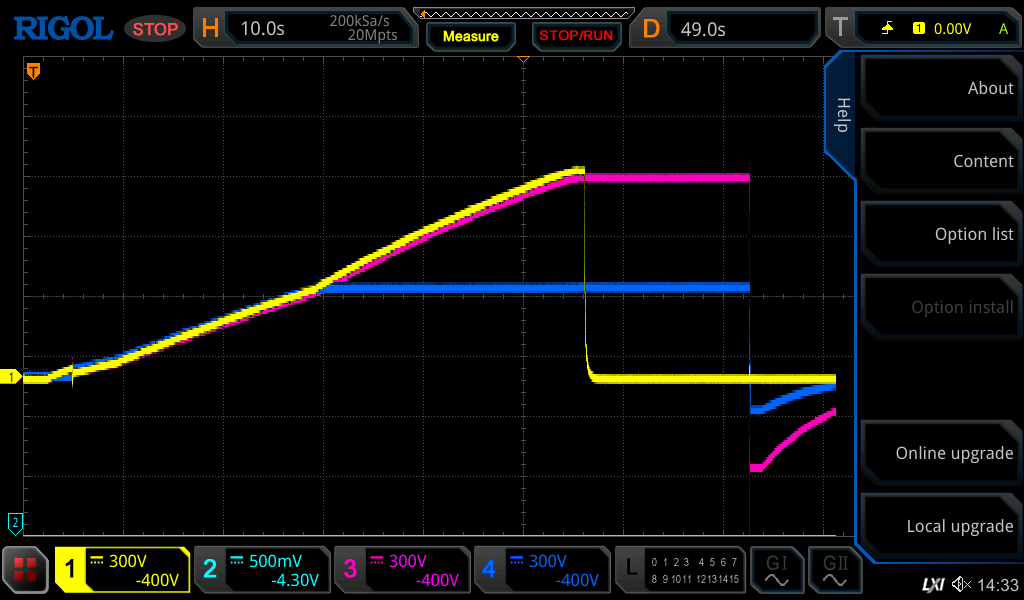Click the GI signal generator icon

point(776,570)
